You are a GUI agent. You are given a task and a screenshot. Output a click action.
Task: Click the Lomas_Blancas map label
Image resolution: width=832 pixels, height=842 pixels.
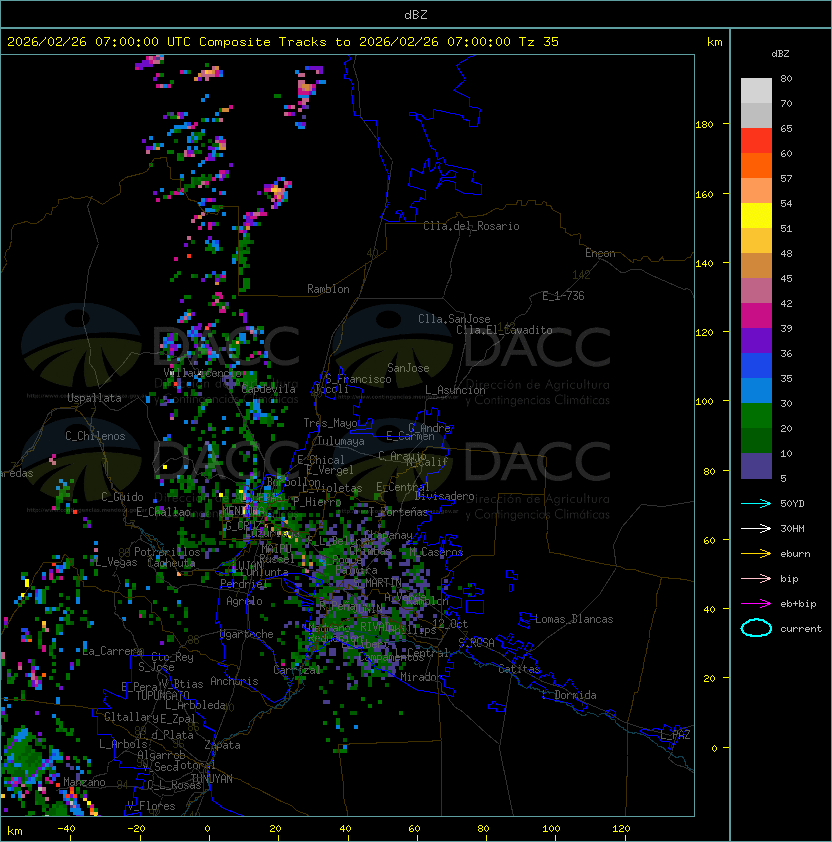574,619
